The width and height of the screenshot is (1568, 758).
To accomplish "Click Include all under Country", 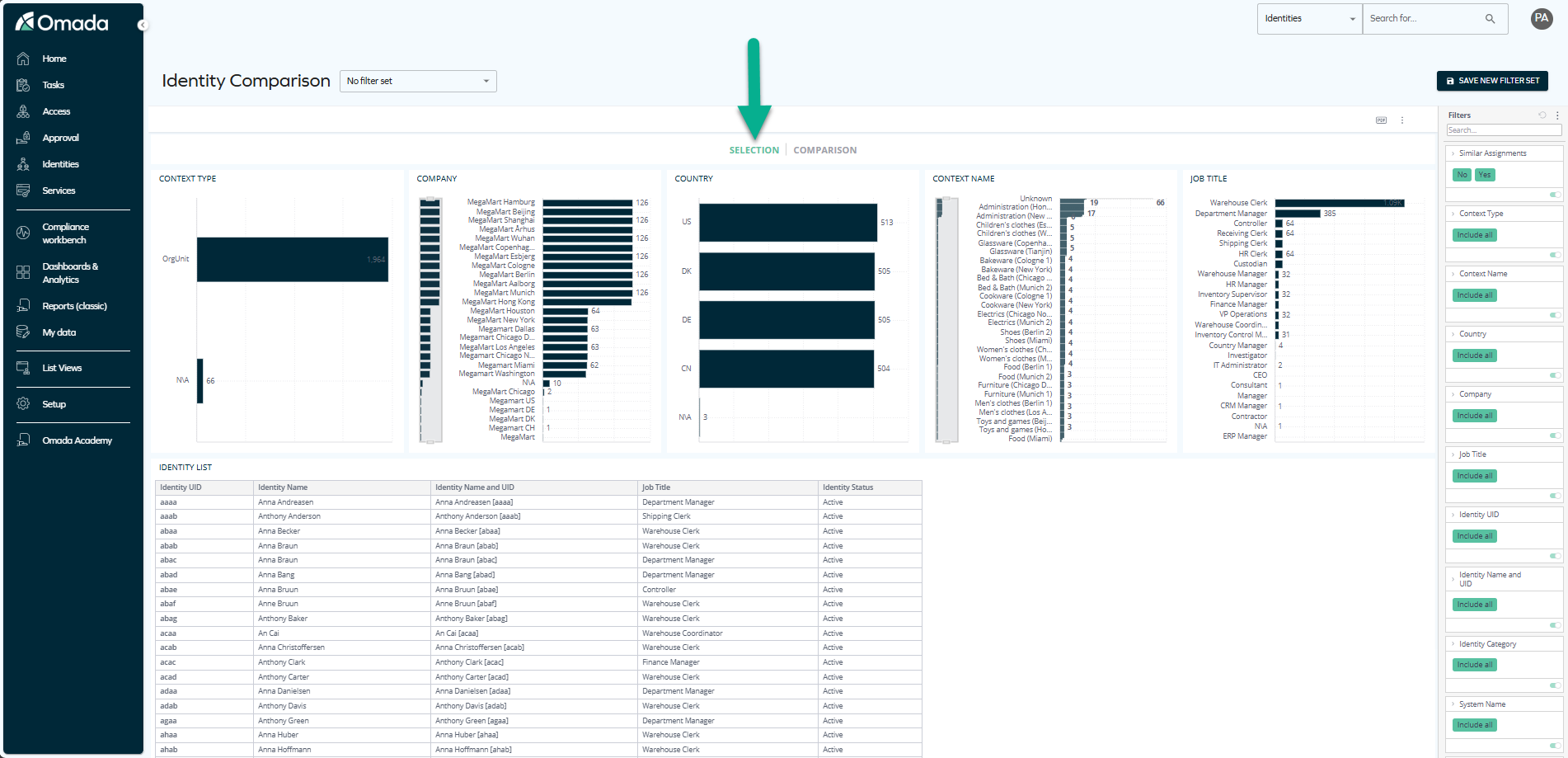I will pyautogui.click(x=1474, y=355).
